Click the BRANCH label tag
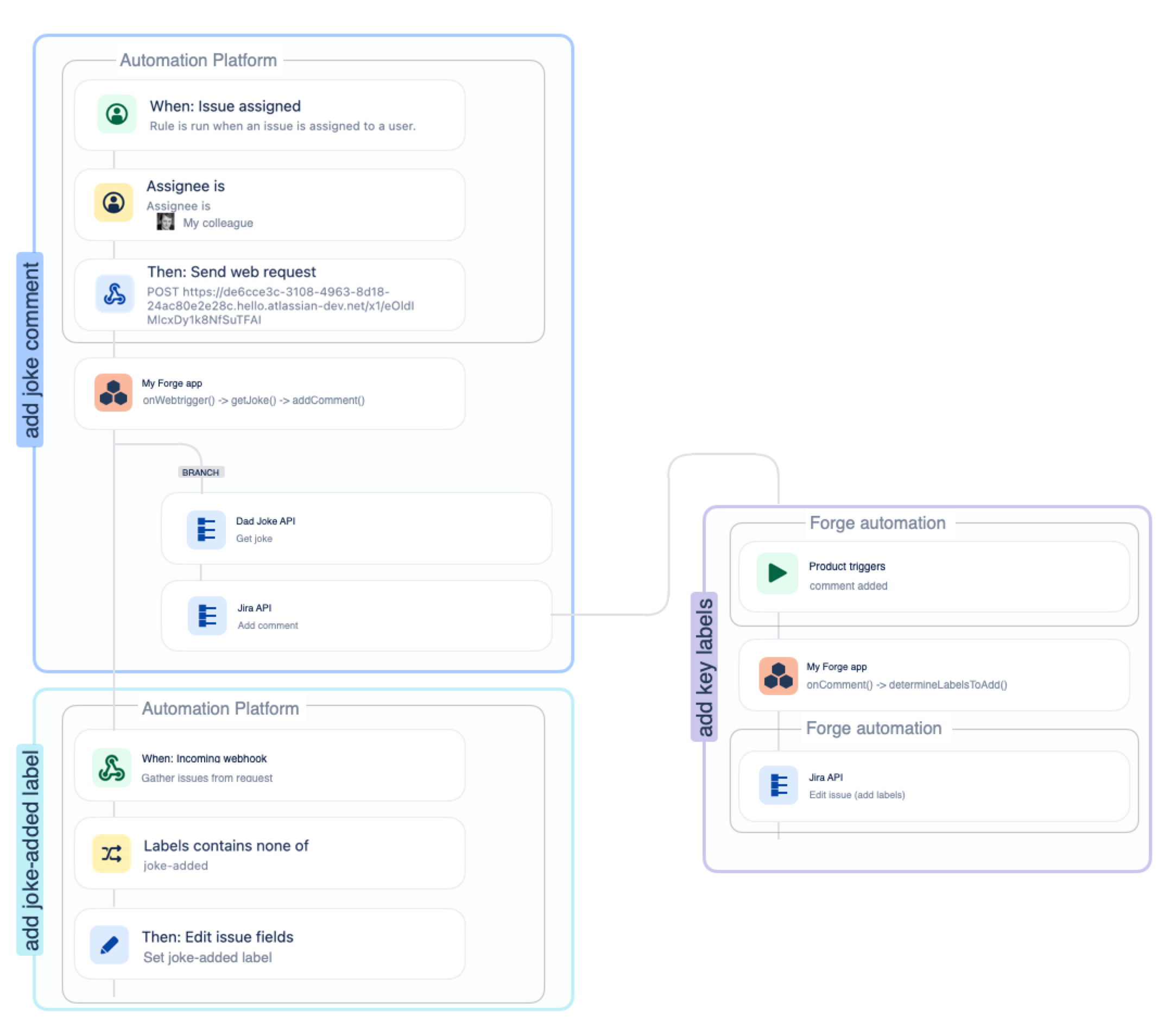The height and width of the screenshot is (1035, 1176). point(200,472)
